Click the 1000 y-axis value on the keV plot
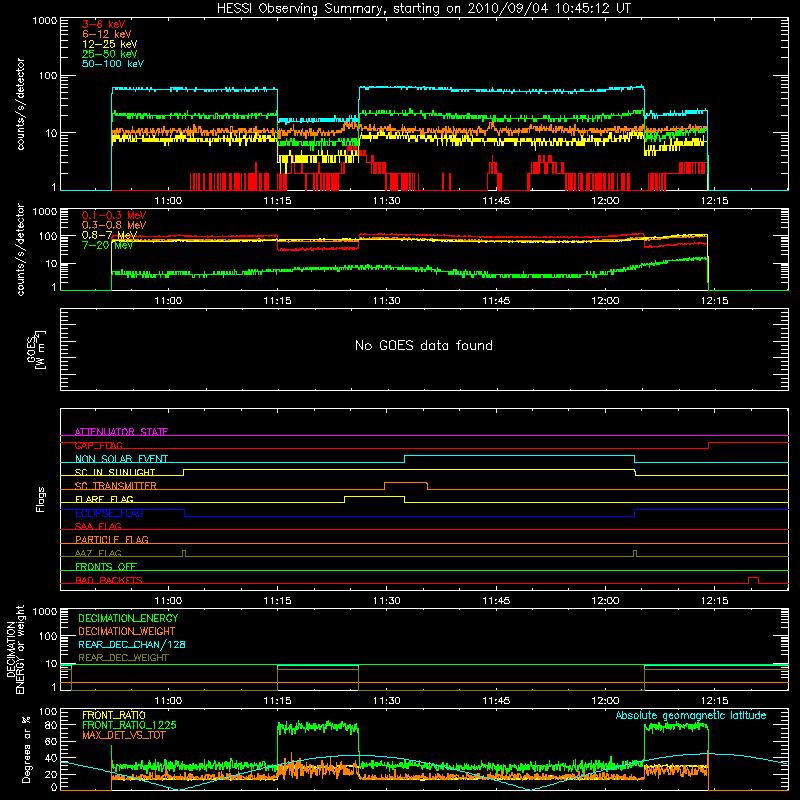The image size is (800, 800). [45, 21]
